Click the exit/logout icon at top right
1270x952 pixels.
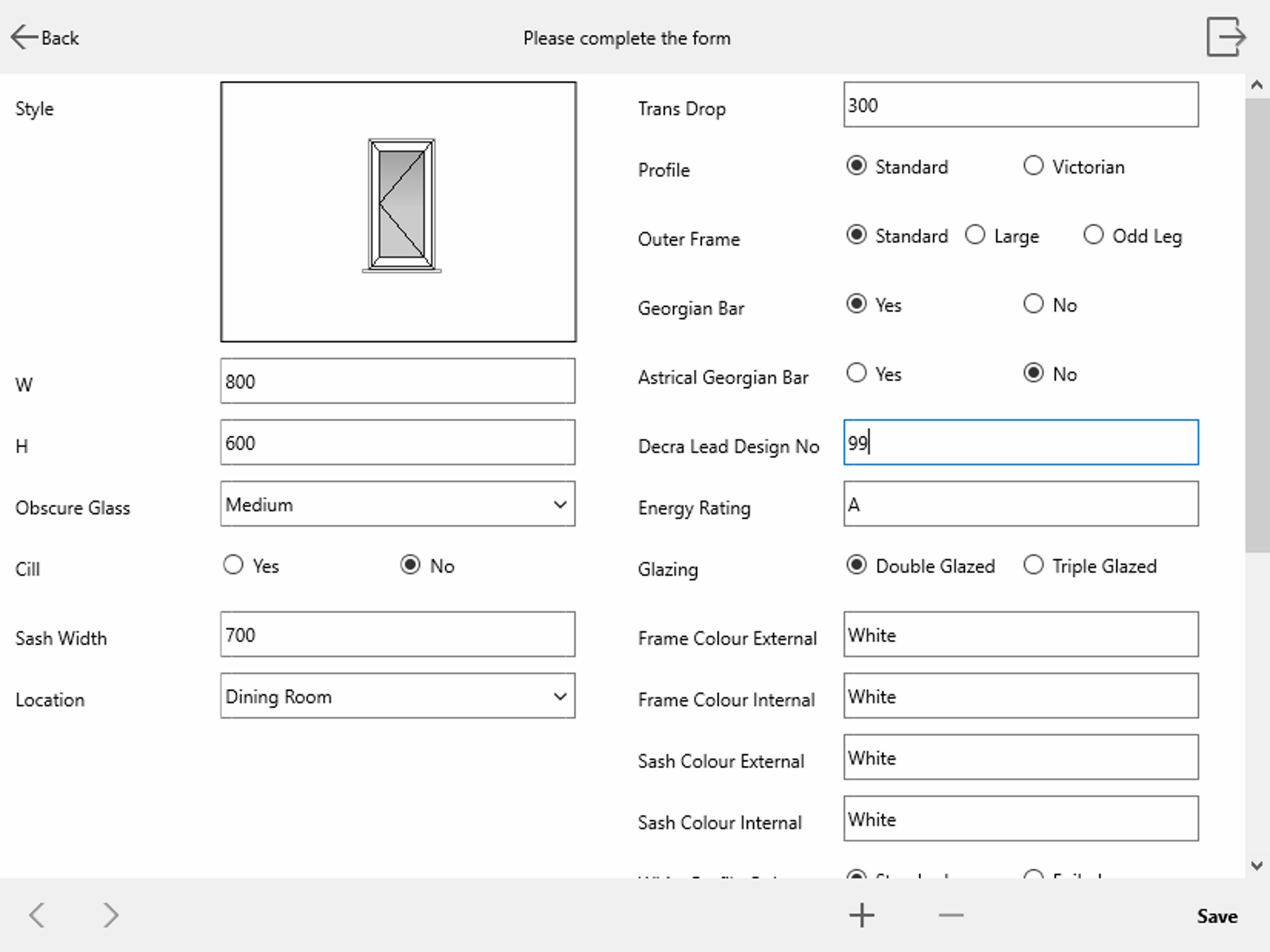(x=1226, y=37)
